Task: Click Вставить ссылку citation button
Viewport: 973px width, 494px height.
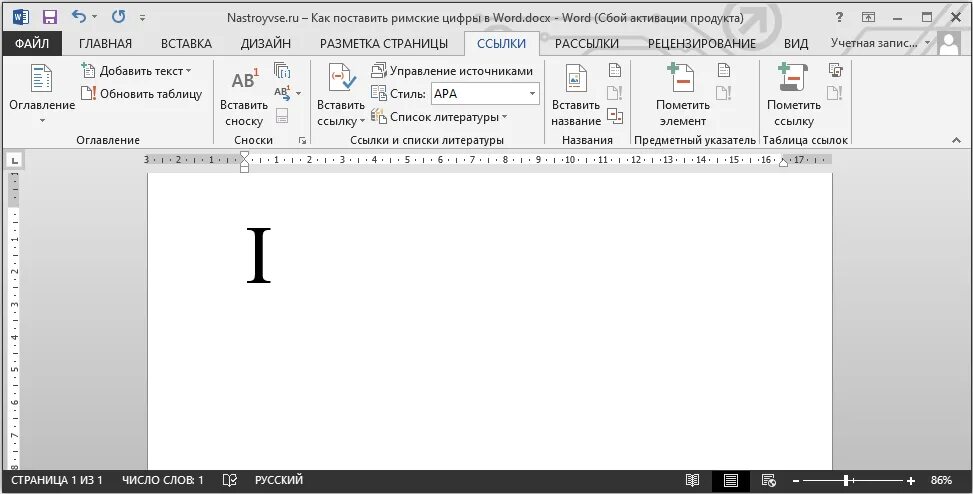Action: (x=341, y=96)
